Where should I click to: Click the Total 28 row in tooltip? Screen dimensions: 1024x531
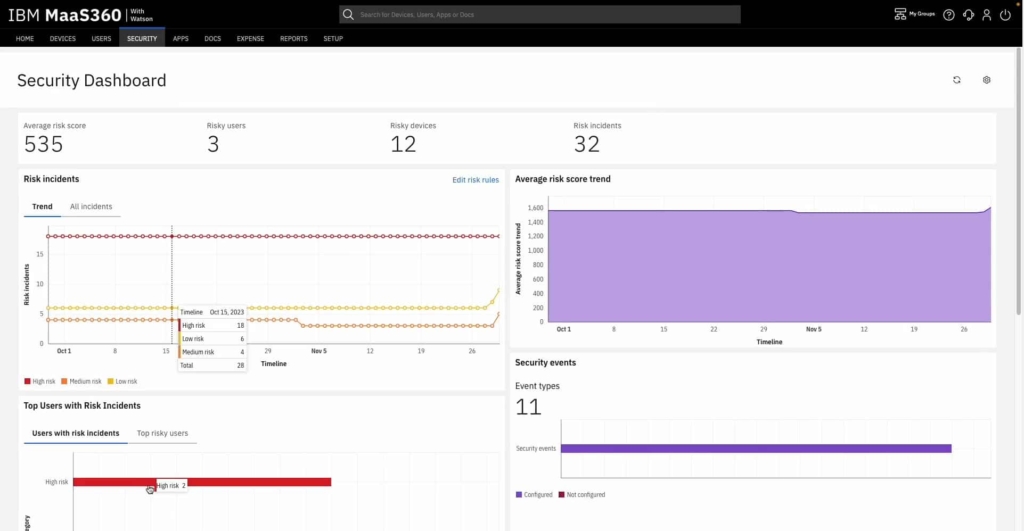click(212, 365)
